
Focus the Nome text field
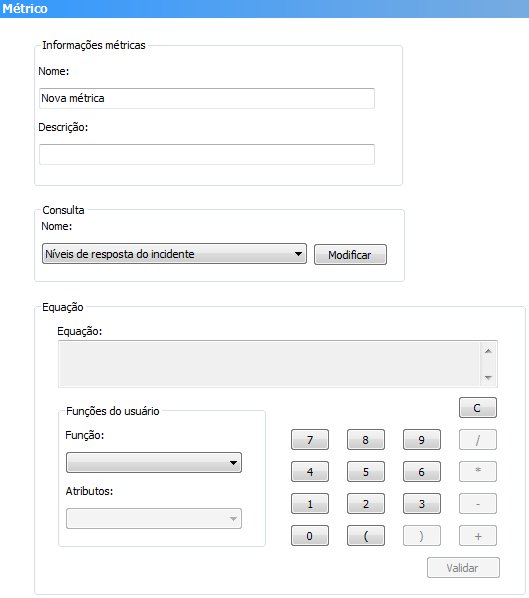(207, 98)
